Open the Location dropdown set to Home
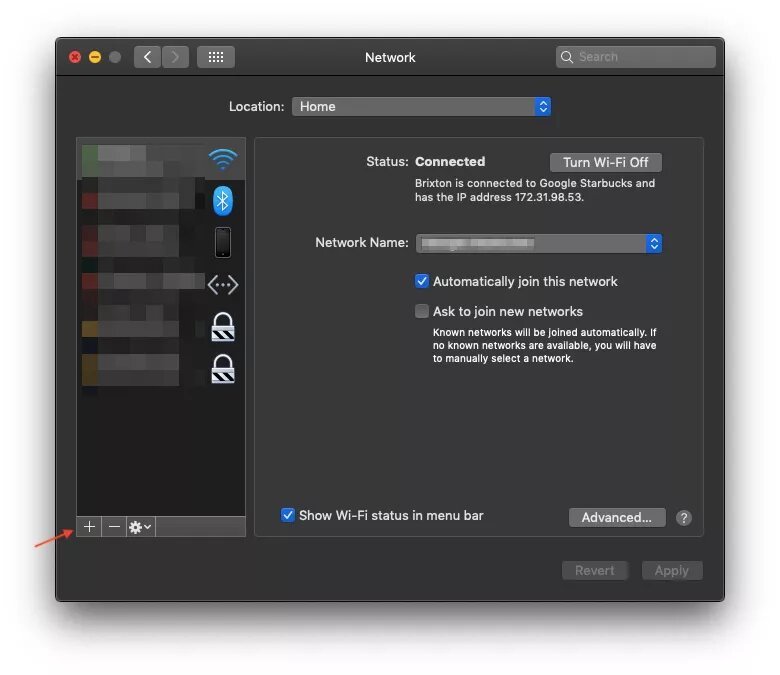 pos(421,106)
